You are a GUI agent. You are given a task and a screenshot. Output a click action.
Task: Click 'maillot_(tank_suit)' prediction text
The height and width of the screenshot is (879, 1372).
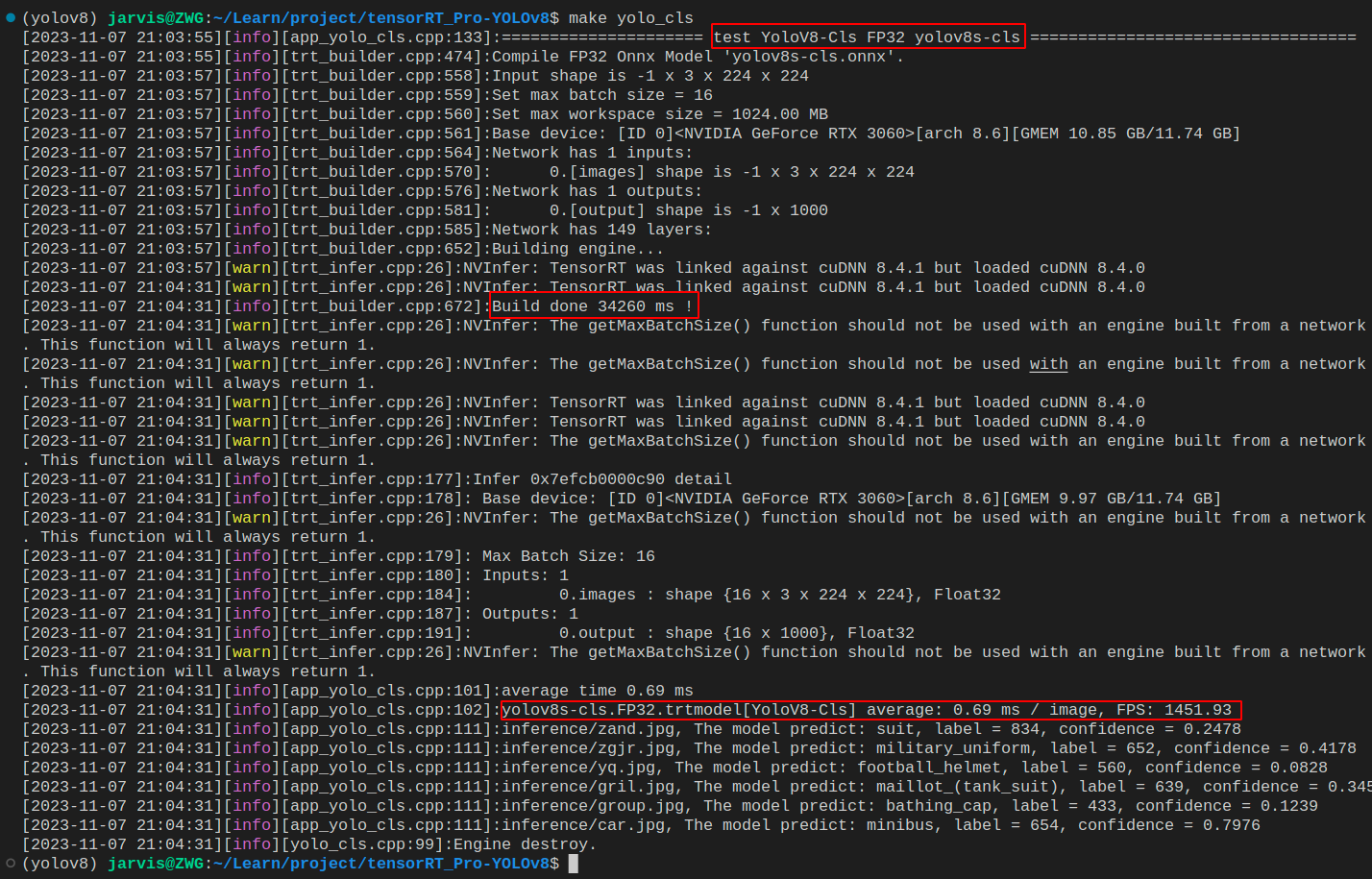[x=968, y=787]
